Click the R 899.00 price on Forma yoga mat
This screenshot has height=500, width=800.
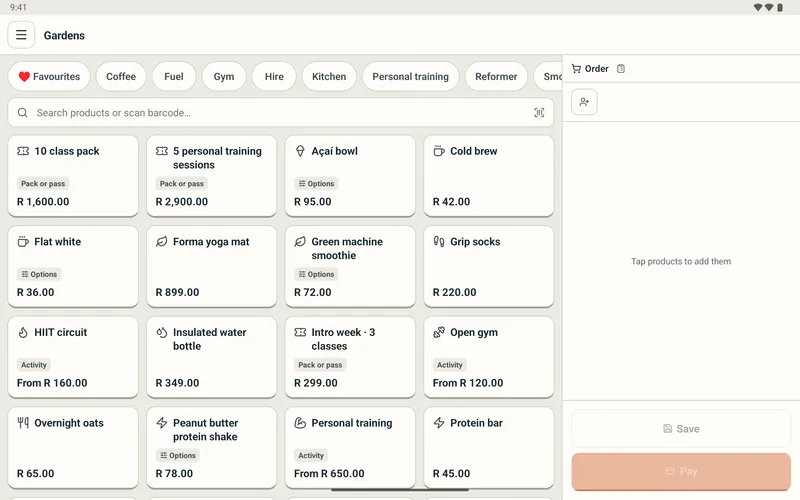(x=177, y=292)
